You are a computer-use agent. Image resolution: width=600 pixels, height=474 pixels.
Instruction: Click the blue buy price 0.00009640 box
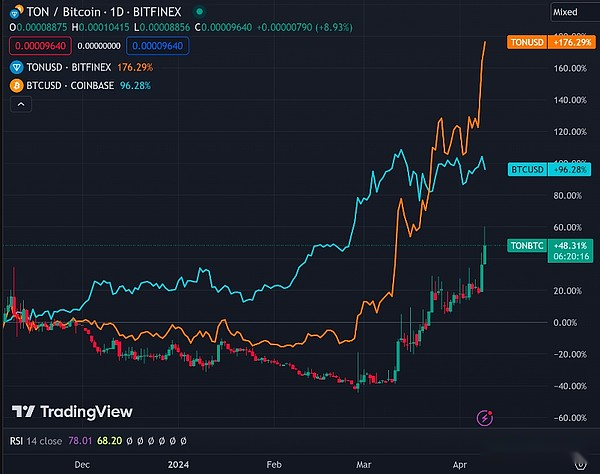click(x=157, y=46)
